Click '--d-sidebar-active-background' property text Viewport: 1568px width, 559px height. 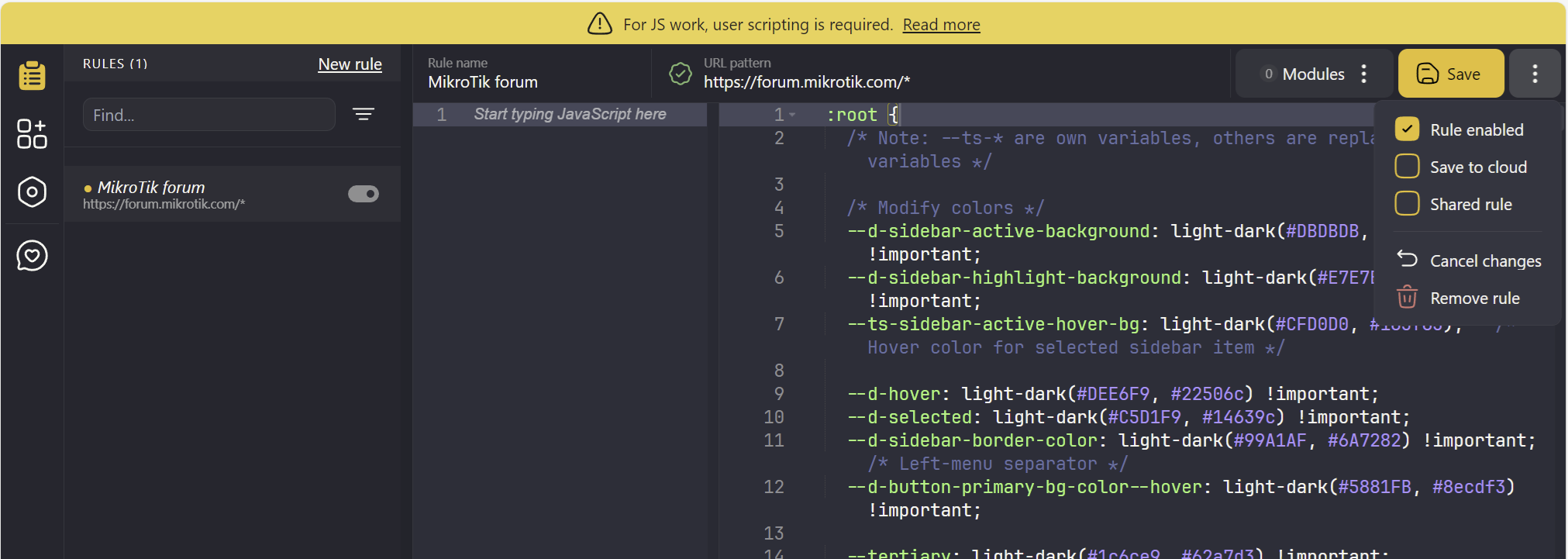(998, 231)
